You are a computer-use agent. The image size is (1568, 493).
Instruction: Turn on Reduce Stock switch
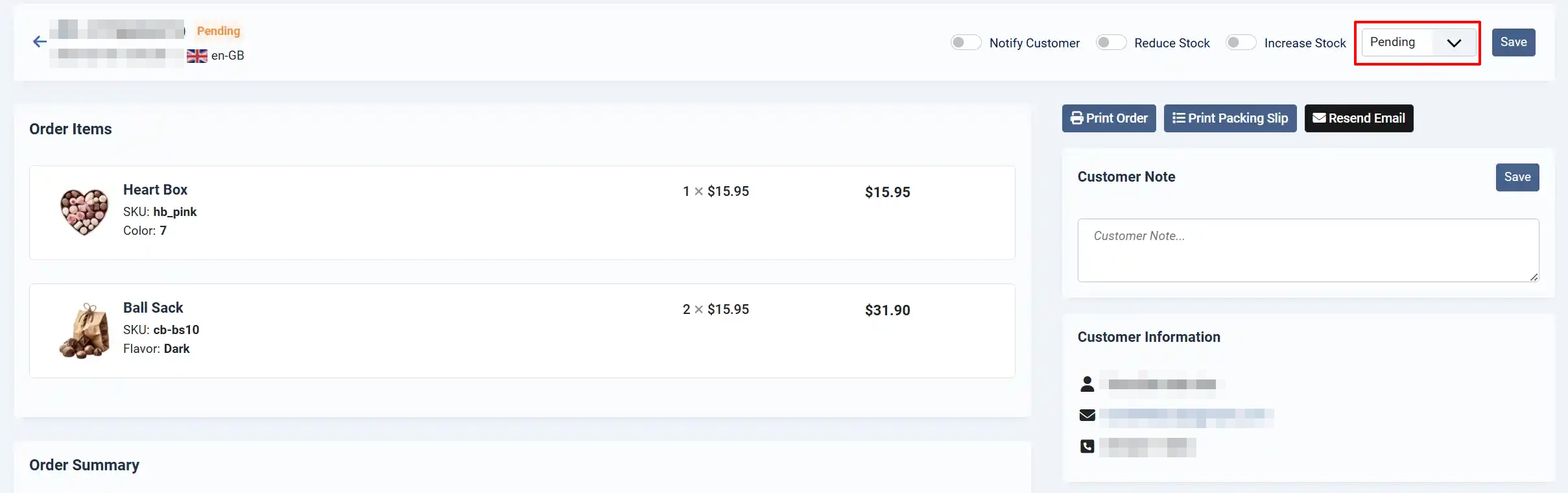click(x=1111, y=43)
